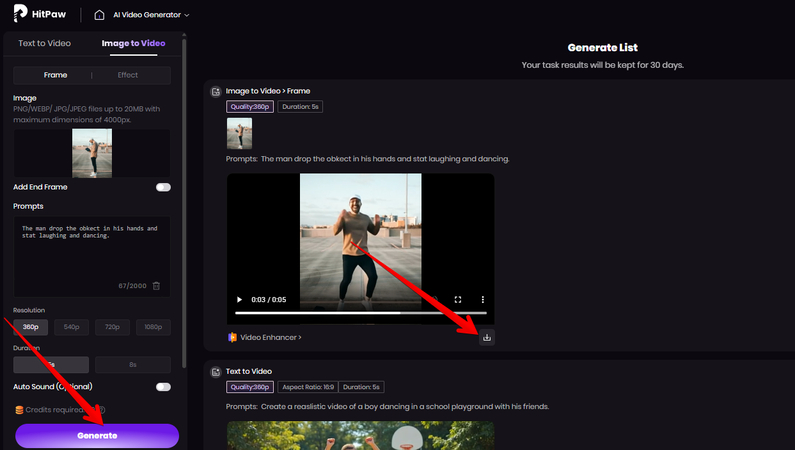Screen dimensions: 795x450
Task: Toggle the Add End Frame switch
Action: 163,187
